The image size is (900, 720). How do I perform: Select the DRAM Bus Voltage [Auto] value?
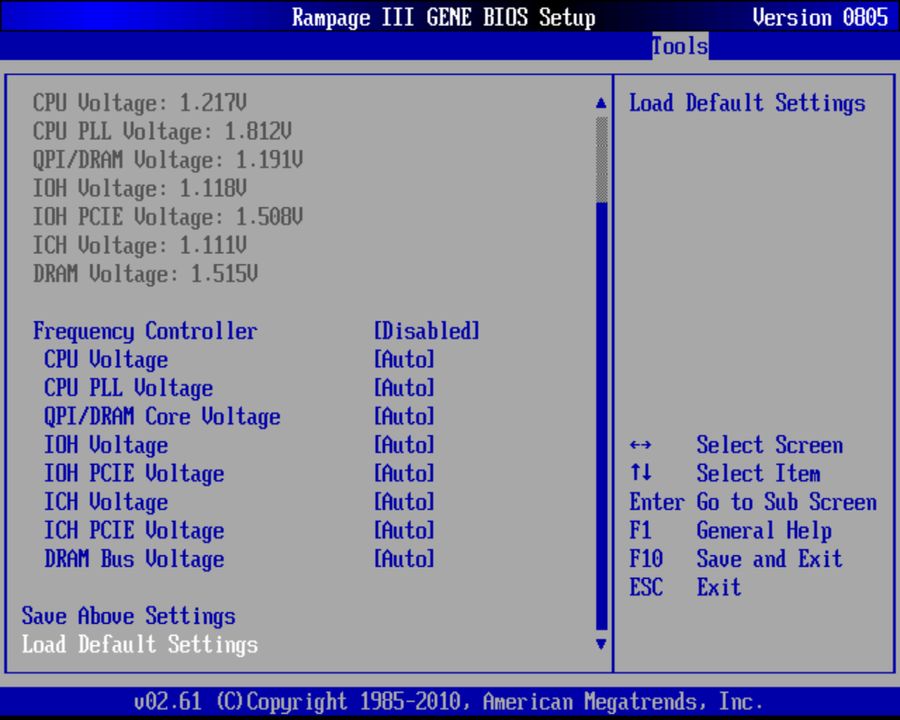click(404, 559)
